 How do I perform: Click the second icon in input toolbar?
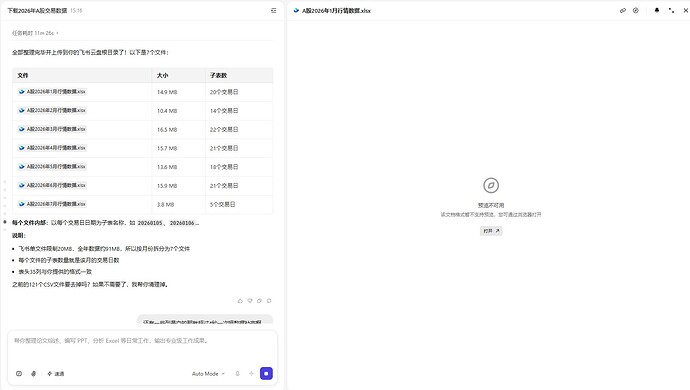(33, 374)
